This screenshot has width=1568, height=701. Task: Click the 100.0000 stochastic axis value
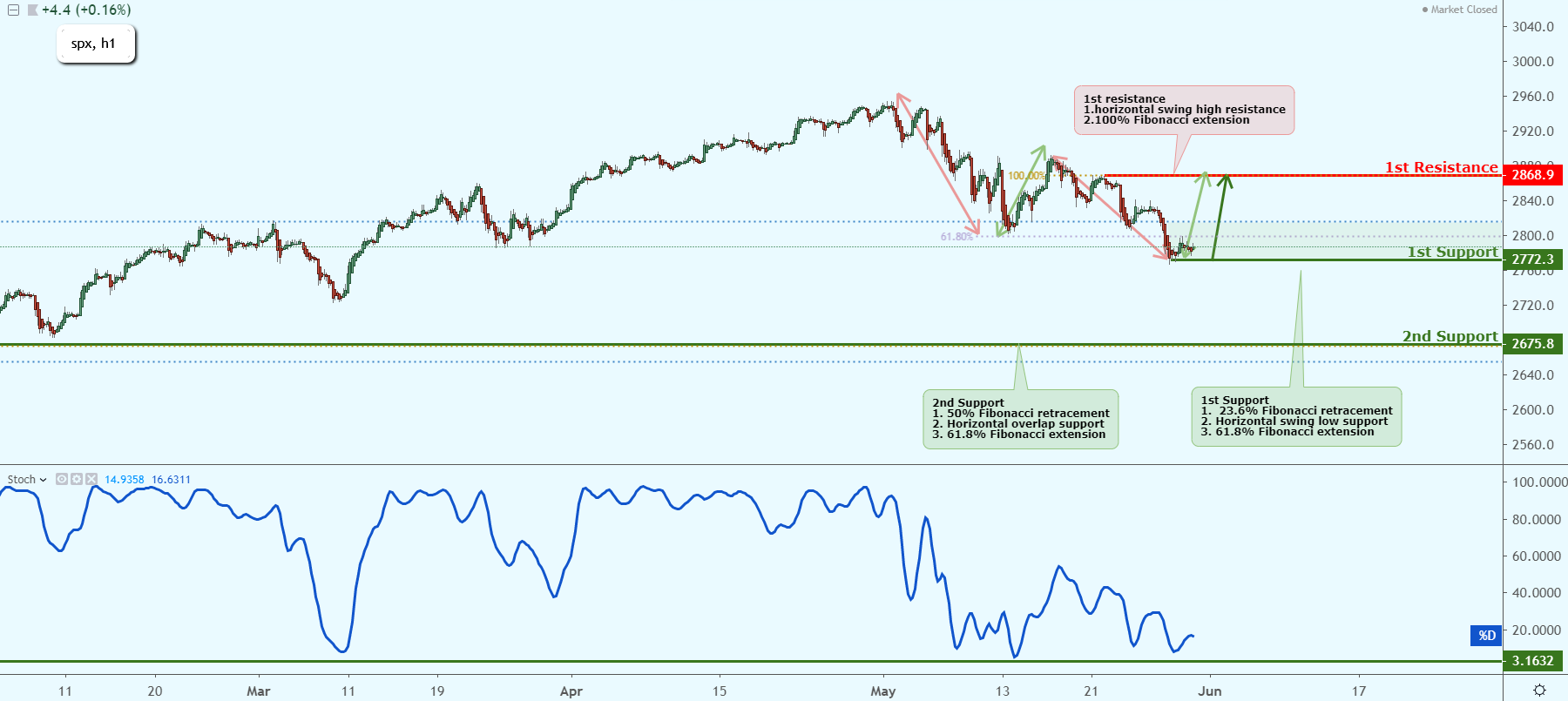[1538, 482]
